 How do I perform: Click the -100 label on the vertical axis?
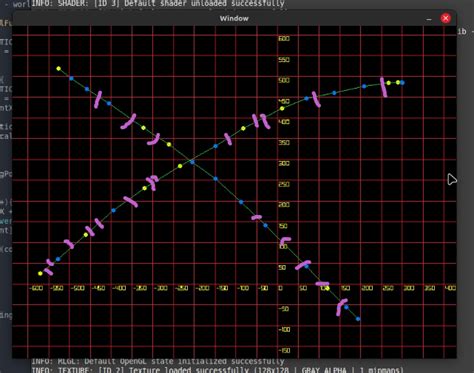click(x=284, y=330)
